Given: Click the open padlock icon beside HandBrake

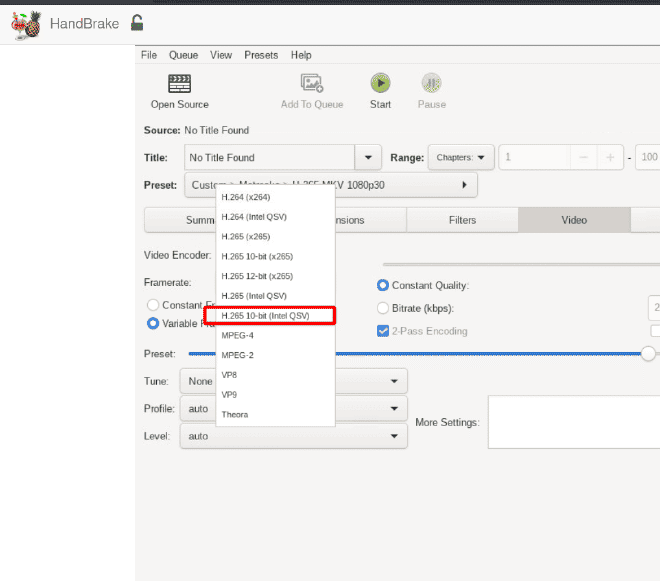Looking at the screenshot, I should pyautogui.click(x=137, y=23).
